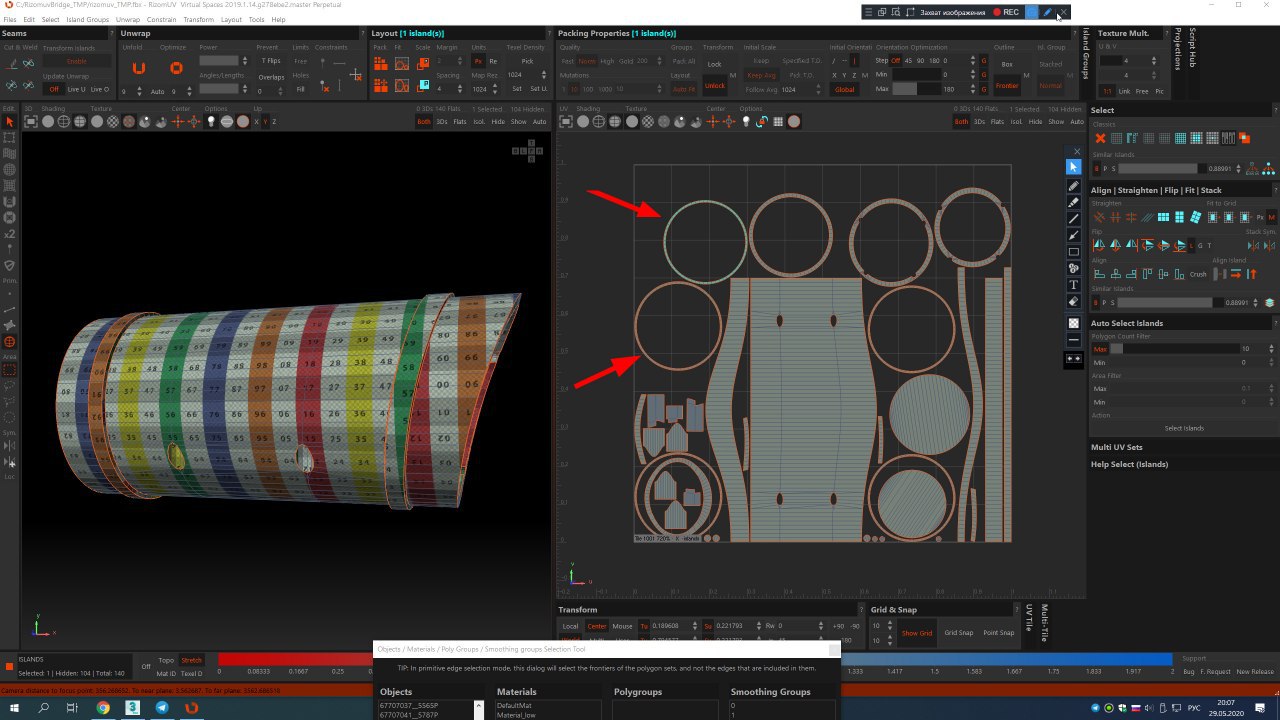Adjust the Polygon Count Max stepper
This screenshot has height=720, width=1280.
coord(1271,349)
